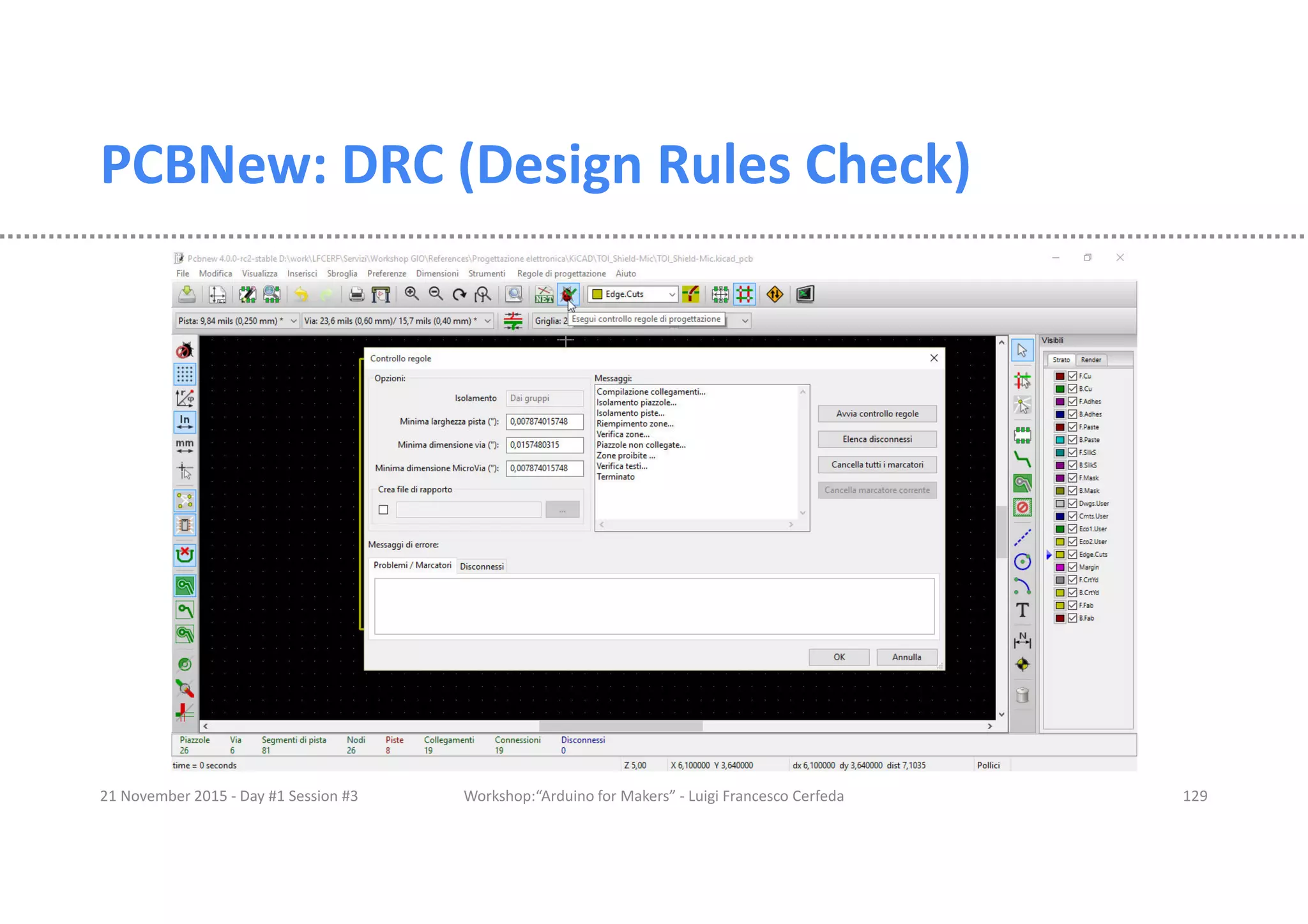Select the Add dimension tool
Screen dimensions: 1308x924
1023,640
